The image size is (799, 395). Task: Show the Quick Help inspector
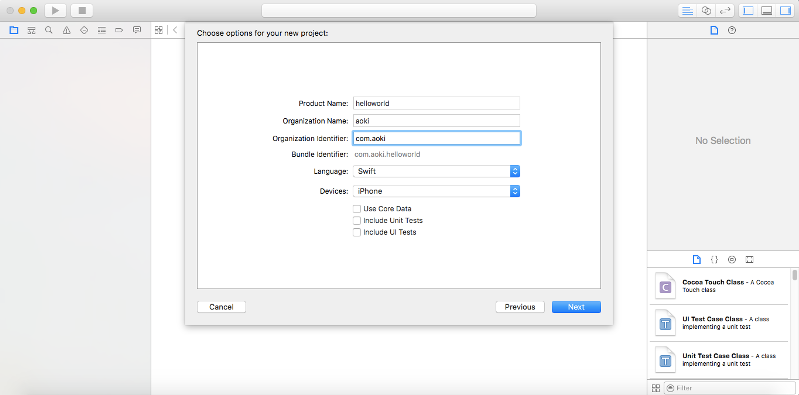[x=732, y=30]
